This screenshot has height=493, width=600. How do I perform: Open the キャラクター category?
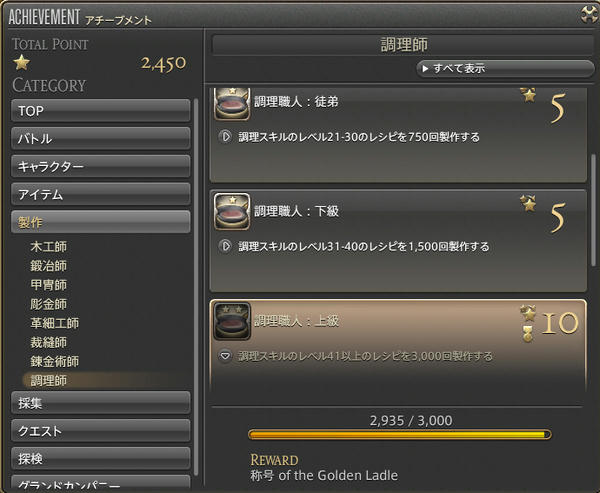[101, 166]
